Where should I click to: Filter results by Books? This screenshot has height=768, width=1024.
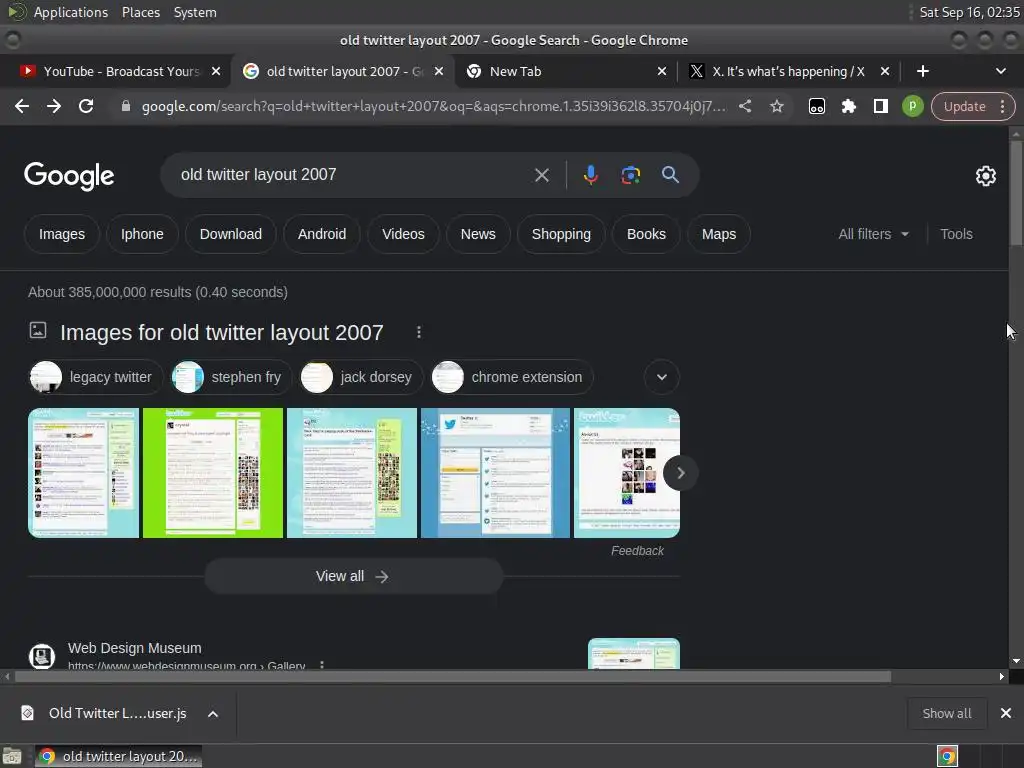pyautogui.click(x=646, y=234)
